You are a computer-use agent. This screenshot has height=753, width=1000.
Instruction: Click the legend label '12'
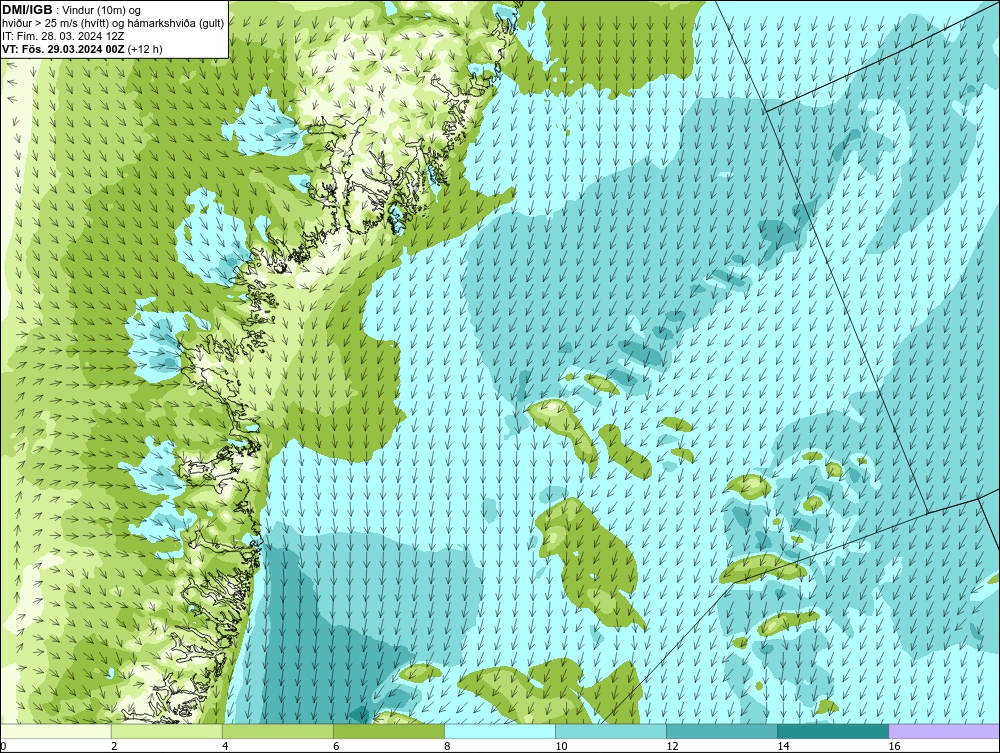(x=672, y=746)
